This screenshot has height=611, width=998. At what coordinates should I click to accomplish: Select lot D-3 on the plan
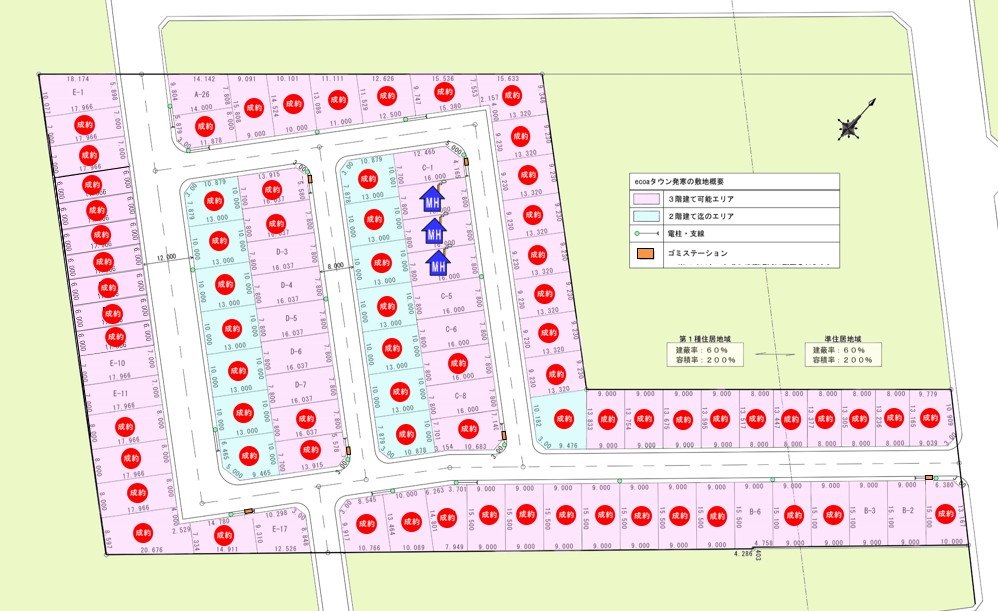tap(282, 252)
